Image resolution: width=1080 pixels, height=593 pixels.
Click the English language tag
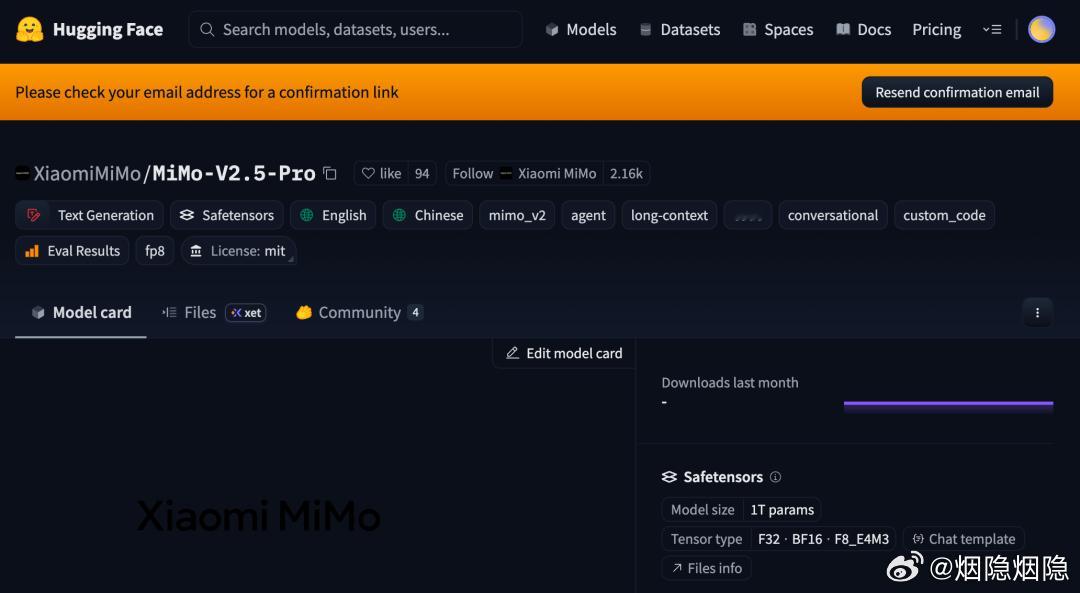333,216
